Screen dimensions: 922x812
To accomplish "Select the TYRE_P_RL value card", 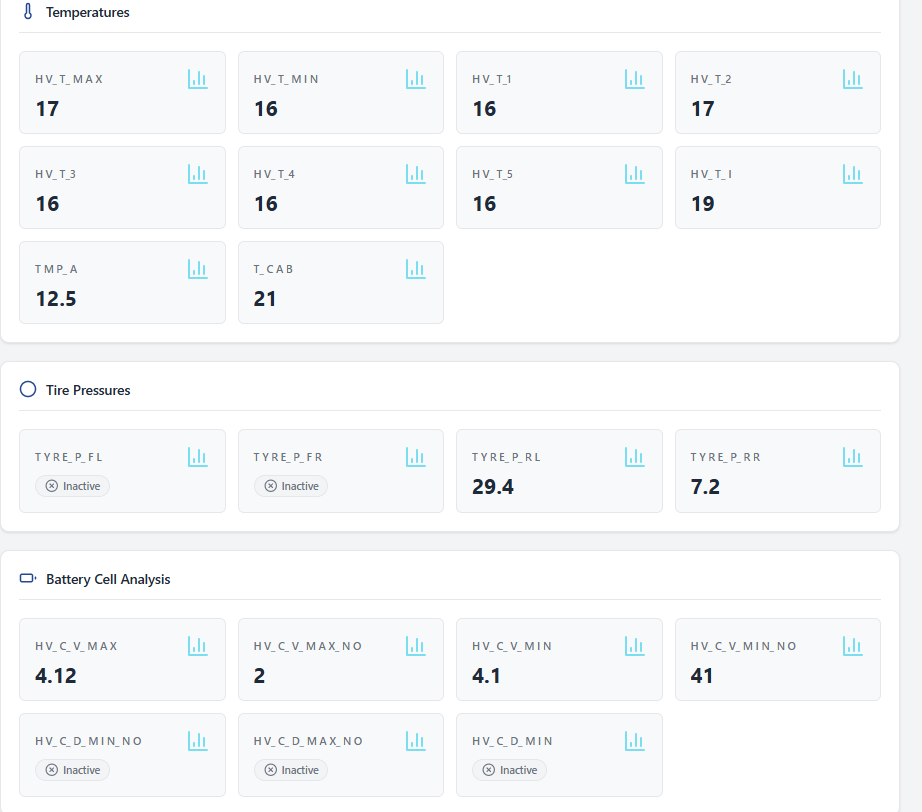I will point(559,471).
